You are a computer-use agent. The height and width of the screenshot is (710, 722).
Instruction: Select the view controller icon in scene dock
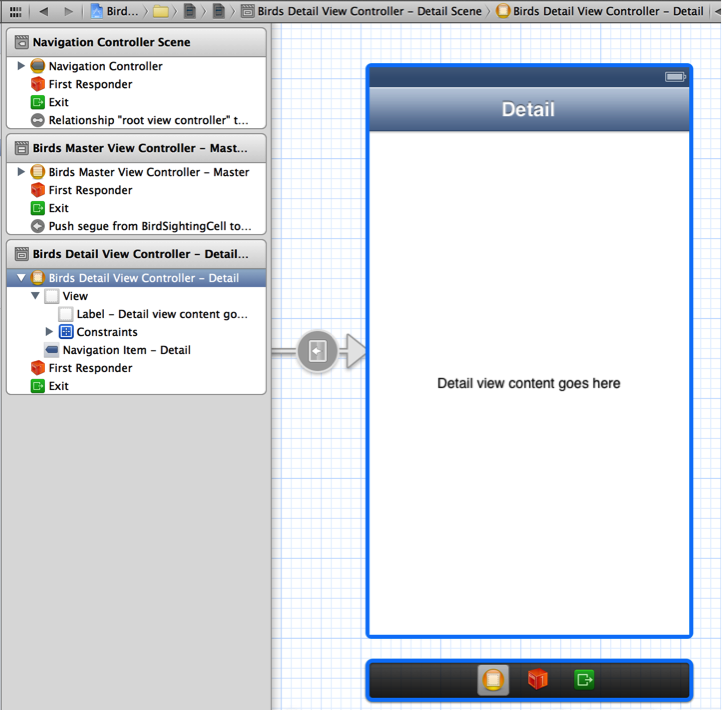click(492, 680)
